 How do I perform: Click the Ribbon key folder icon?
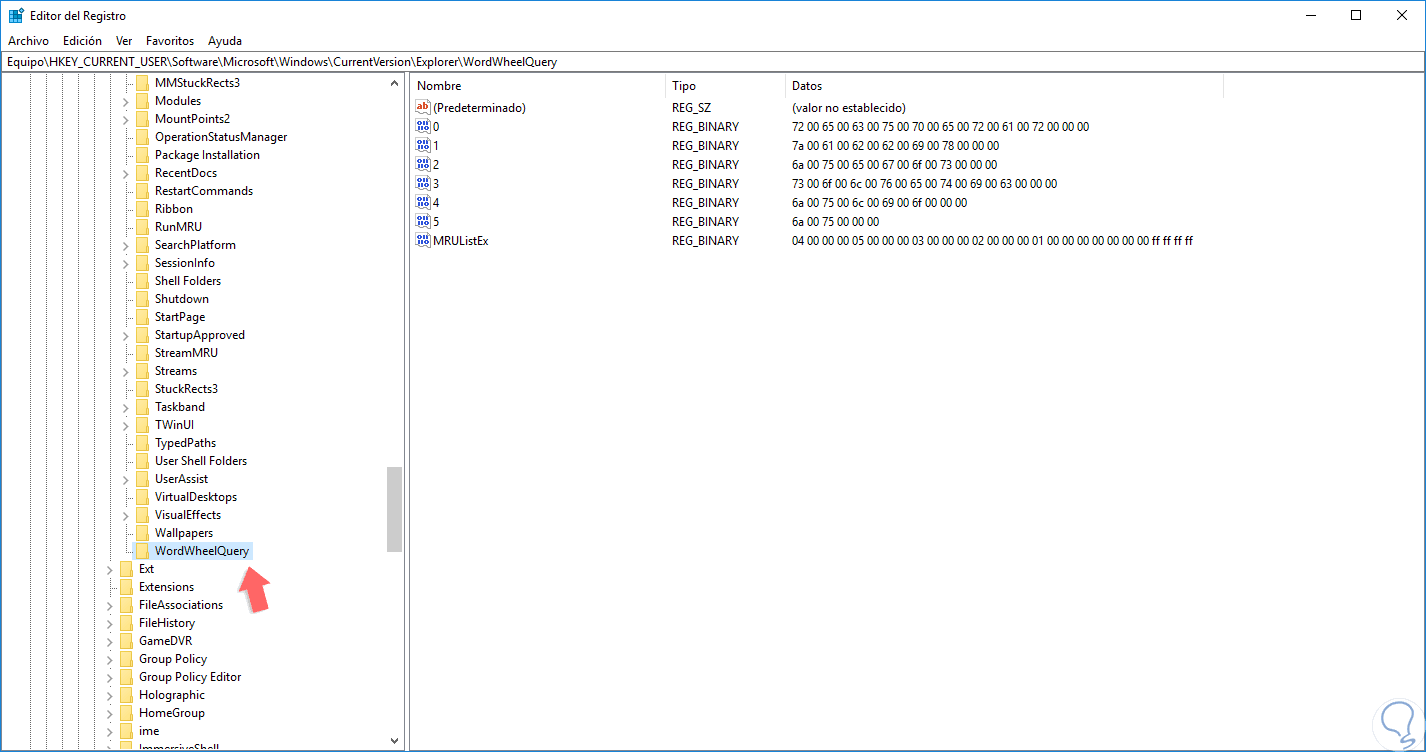point(142,209)
